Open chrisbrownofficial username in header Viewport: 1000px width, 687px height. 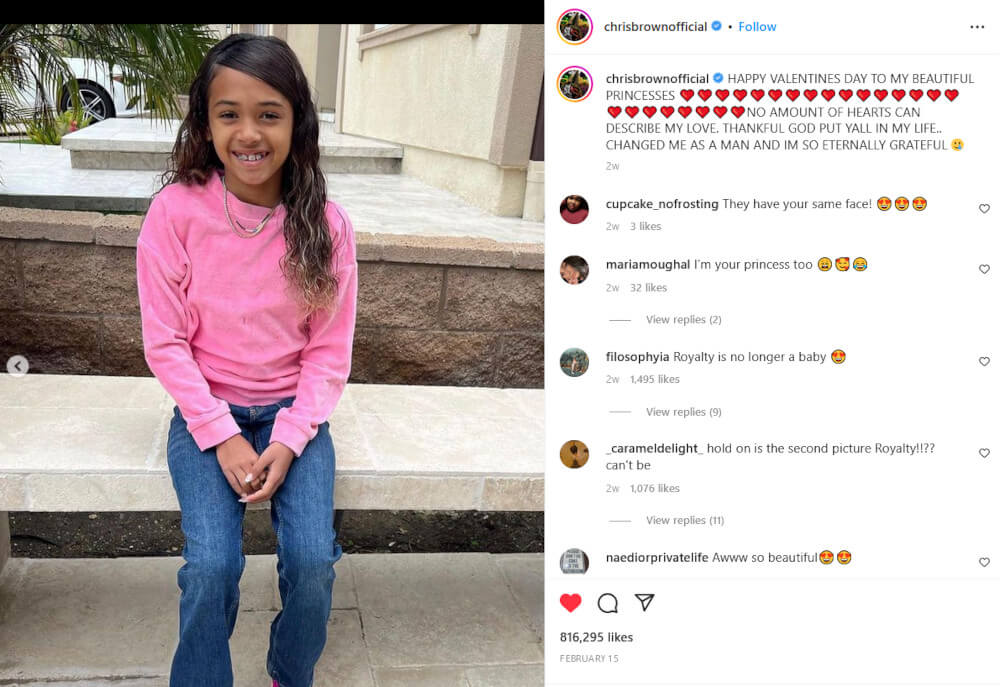(x=655, y=27)
